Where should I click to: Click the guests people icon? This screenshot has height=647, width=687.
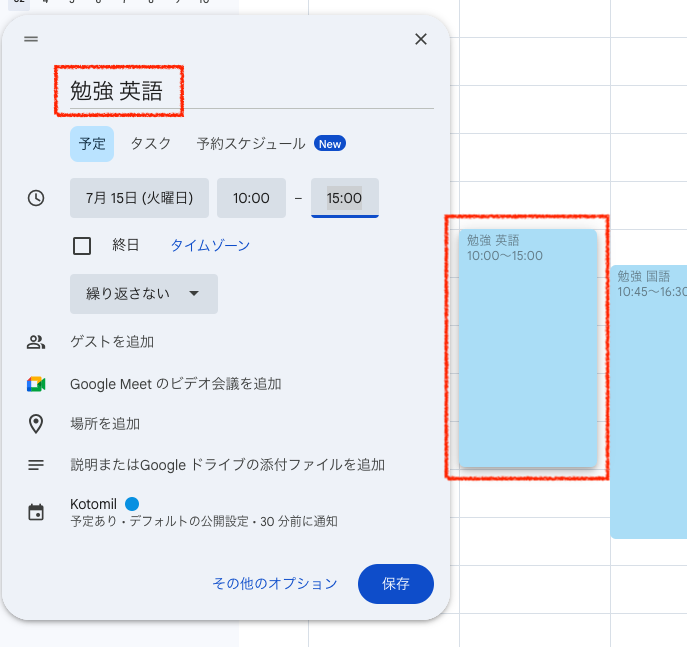pos(36,342)
